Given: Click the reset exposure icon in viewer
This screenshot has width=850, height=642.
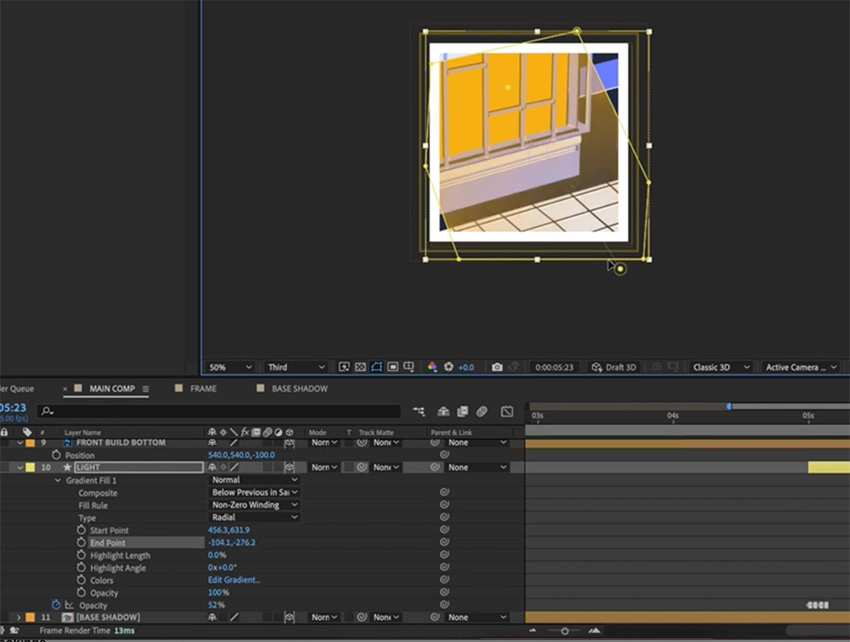Looking at the screenshot, I should tap(449, 367).
